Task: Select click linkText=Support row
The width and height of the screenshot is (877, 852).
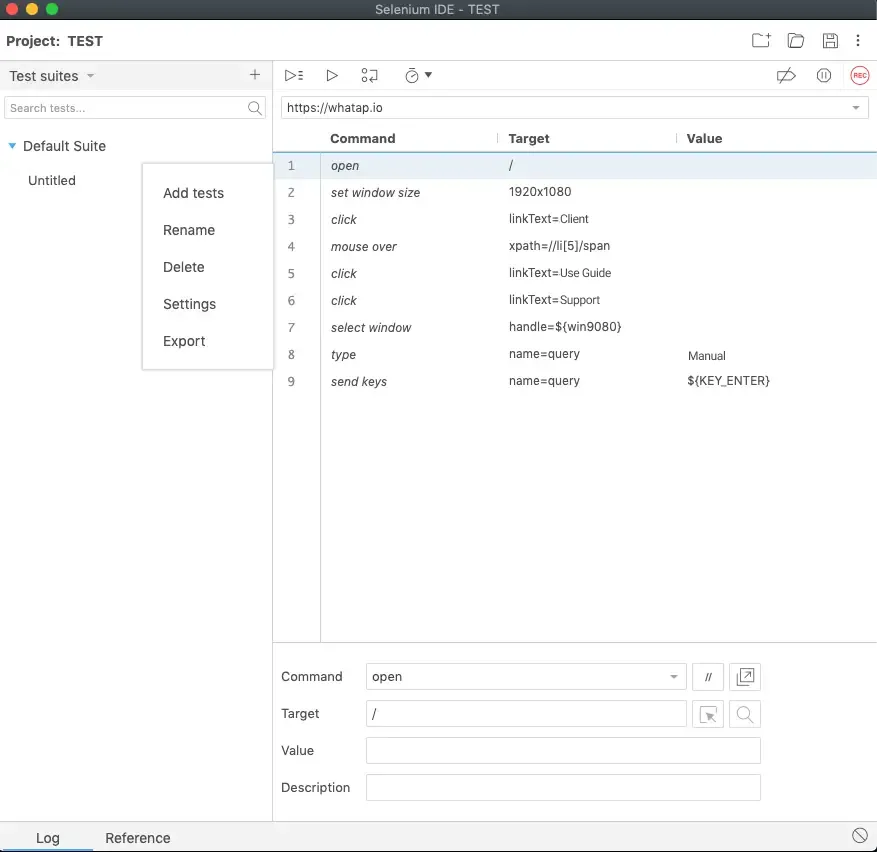Action: coord(574,300)
